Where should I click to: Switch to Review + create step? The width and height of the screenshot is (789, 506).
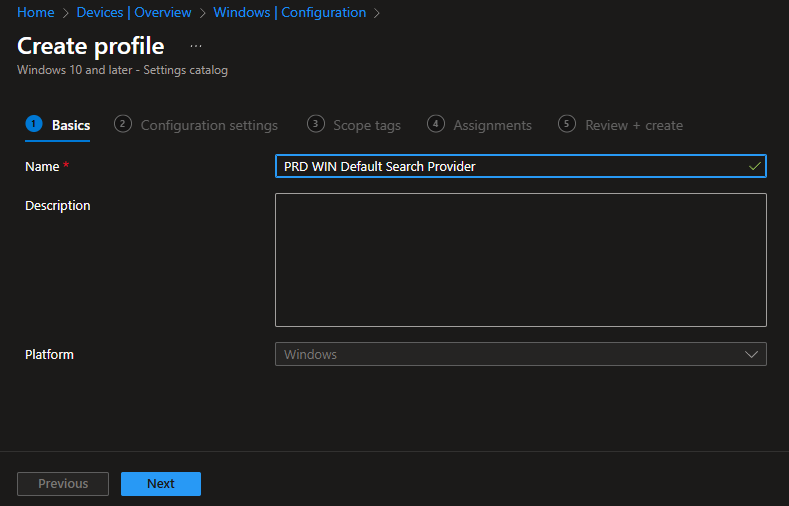tap(620, 125)
